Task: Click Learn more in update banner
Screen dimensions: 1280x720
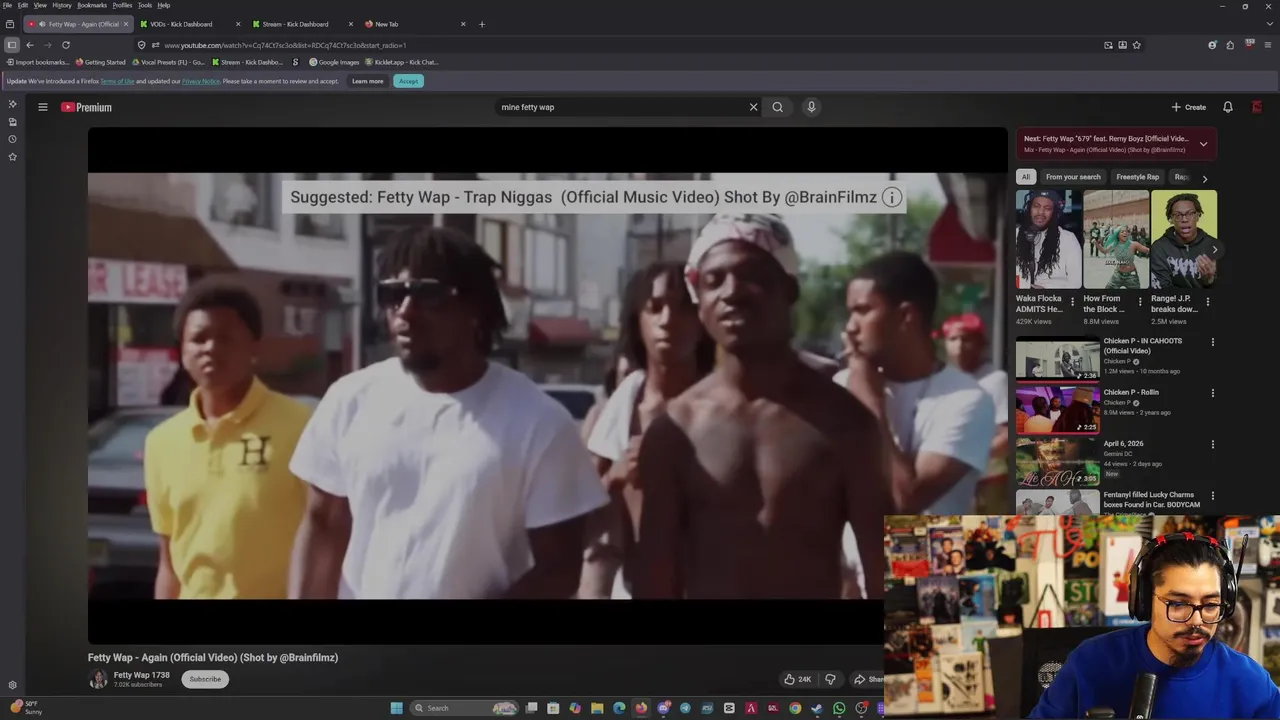Action: point(367,81)
